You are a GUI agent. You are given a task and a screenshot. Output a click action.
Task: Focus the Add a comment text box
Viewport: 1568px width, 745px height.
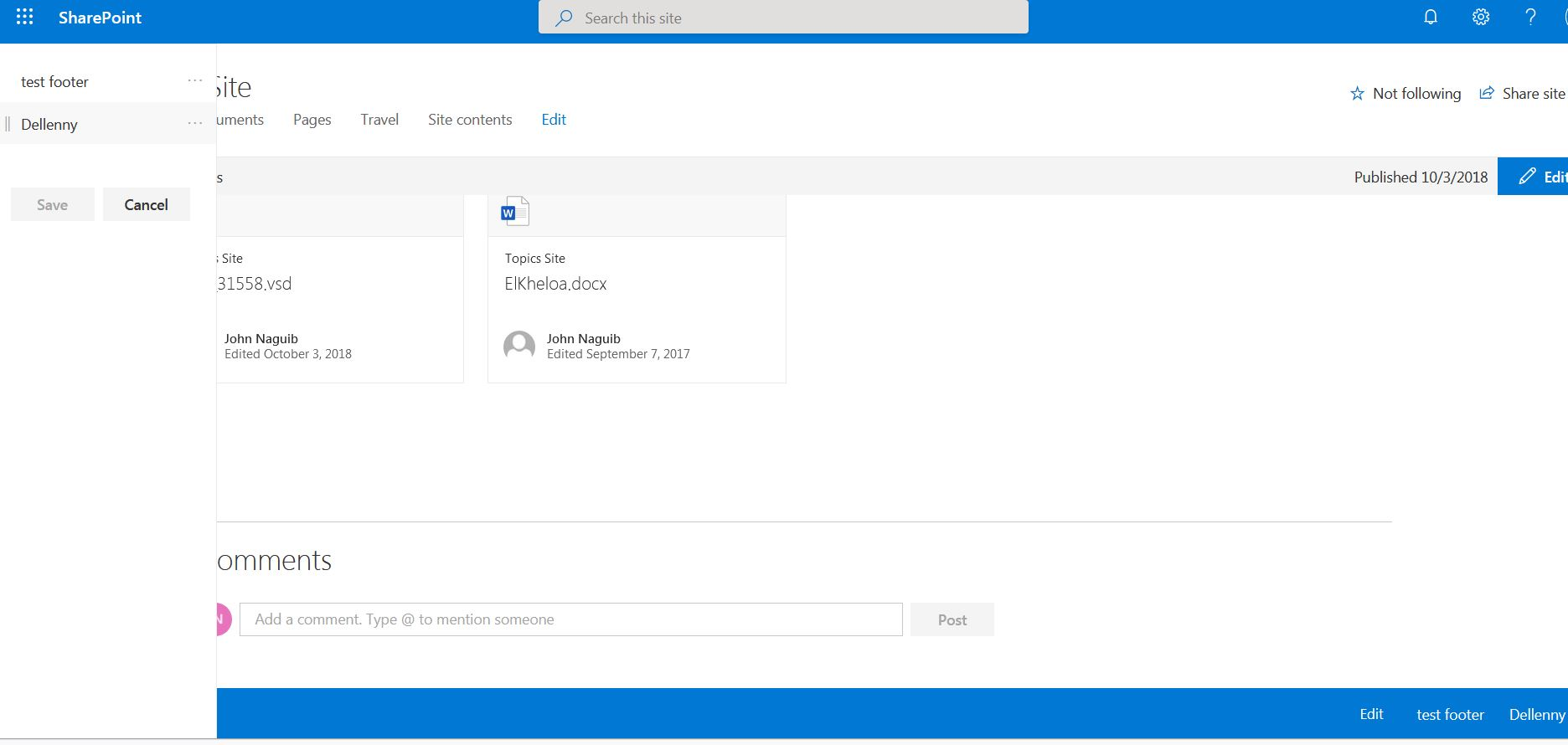click(570, 619)
